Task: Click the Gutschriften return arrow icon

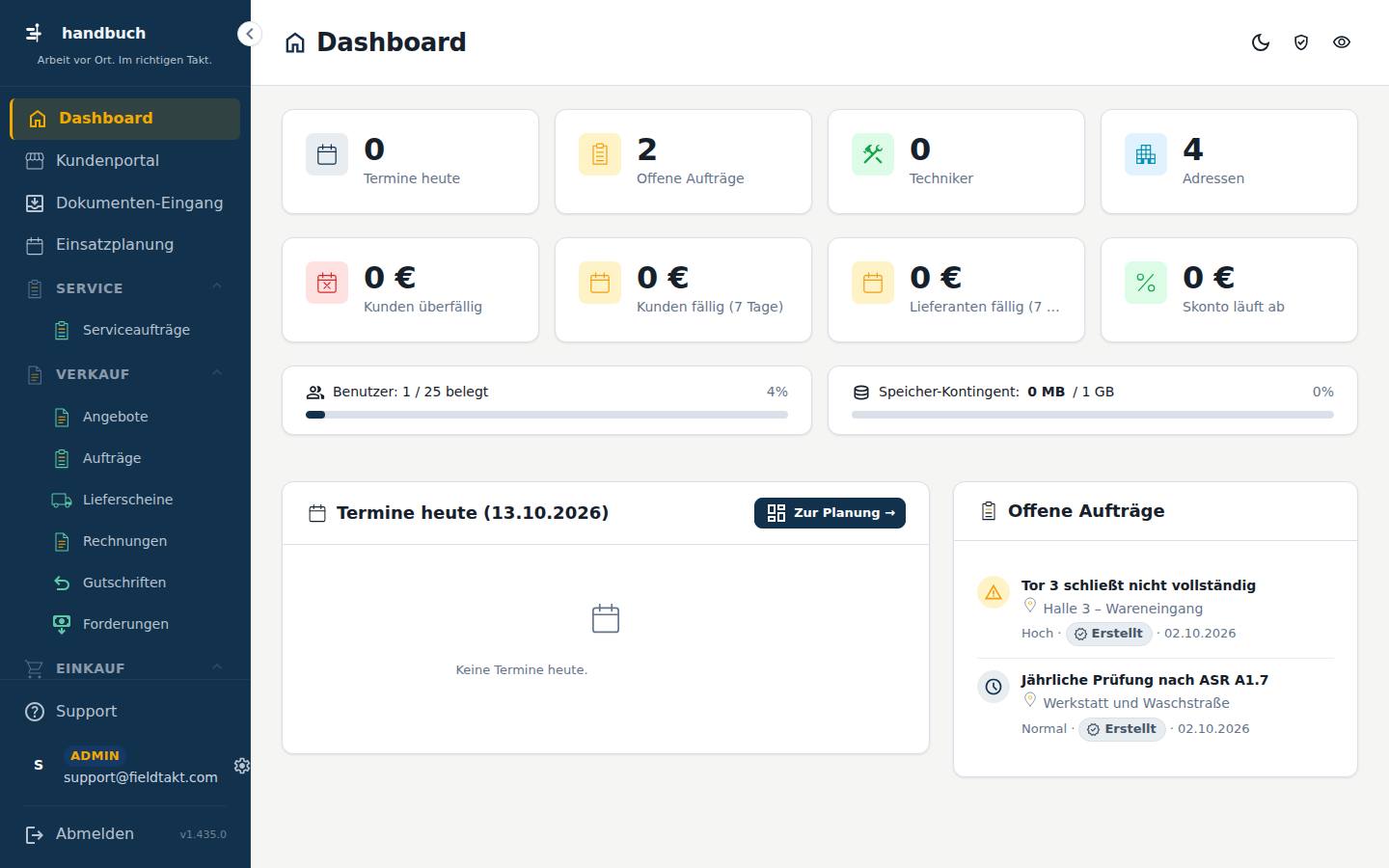Action: point(62,583)
